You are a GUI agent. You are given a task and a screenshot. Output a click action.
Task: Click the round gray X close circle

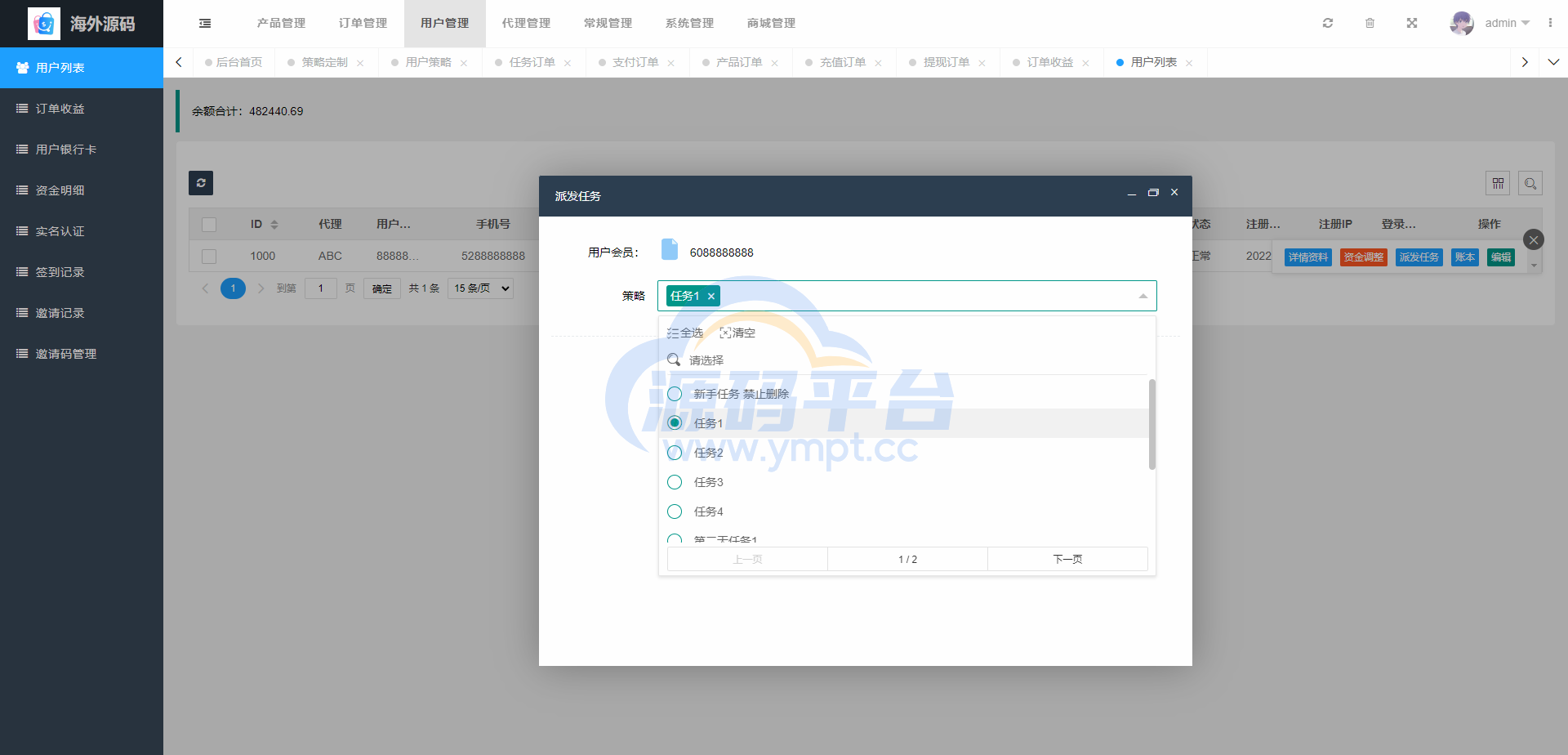pos(1534,239)
